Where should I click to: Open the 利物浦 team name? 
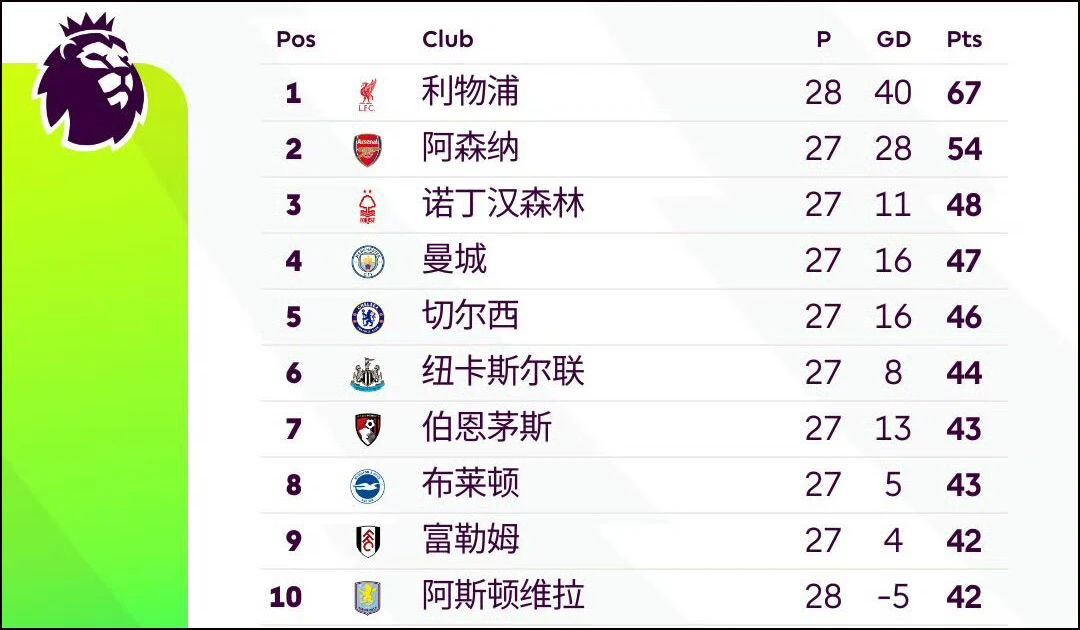click(470, 92)
